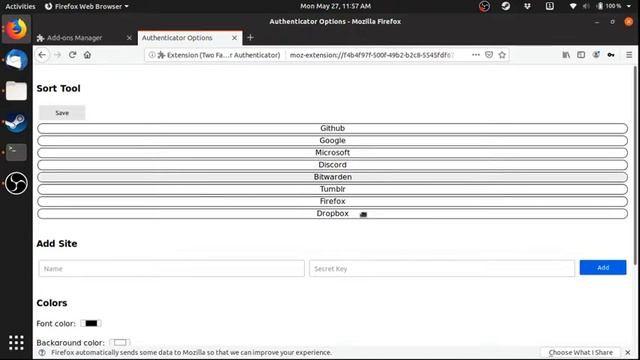The image size is (640, 360).
Task: Open the system status menu arrow
Action: pos(629,6)
